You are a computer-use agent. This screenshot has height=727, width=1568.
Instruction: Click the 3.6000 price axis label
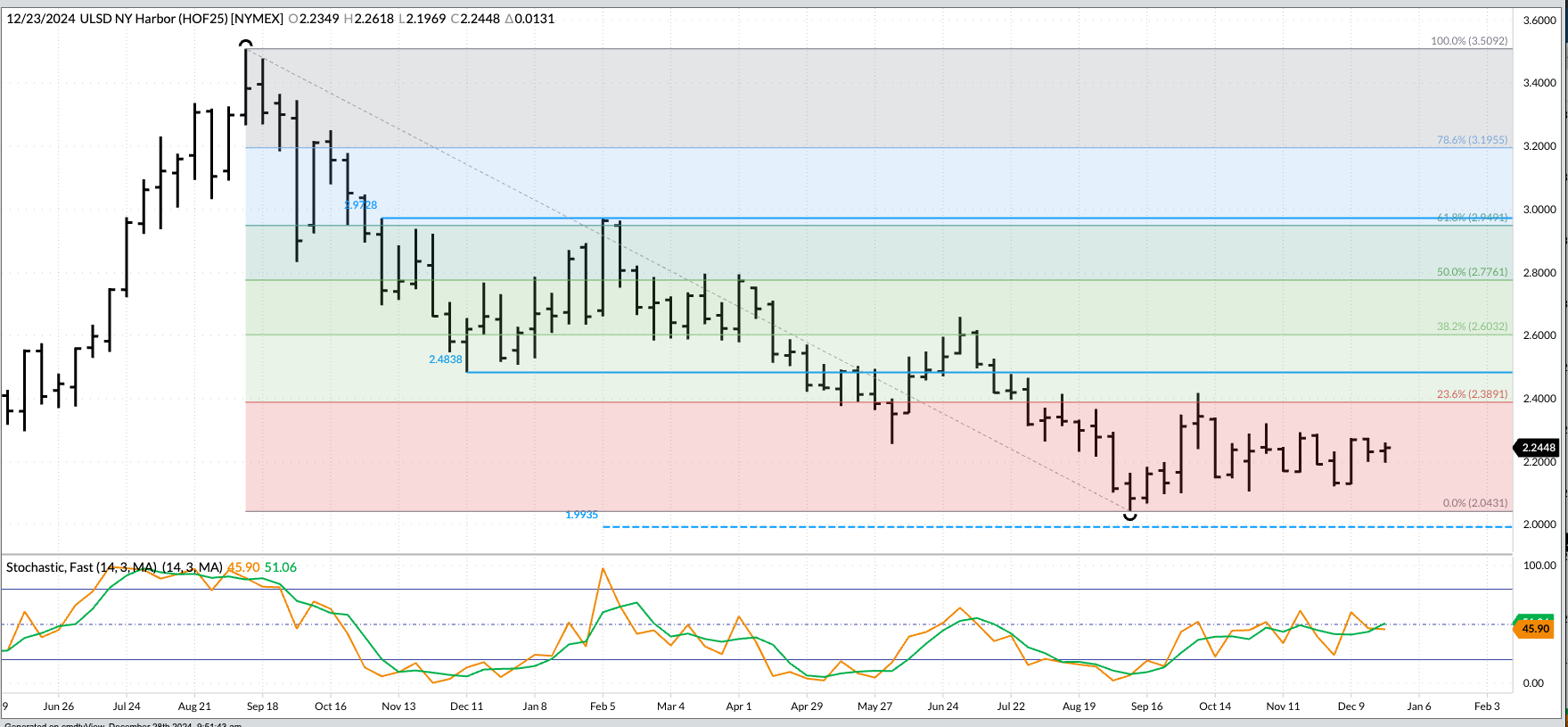tap(1539, 21)
